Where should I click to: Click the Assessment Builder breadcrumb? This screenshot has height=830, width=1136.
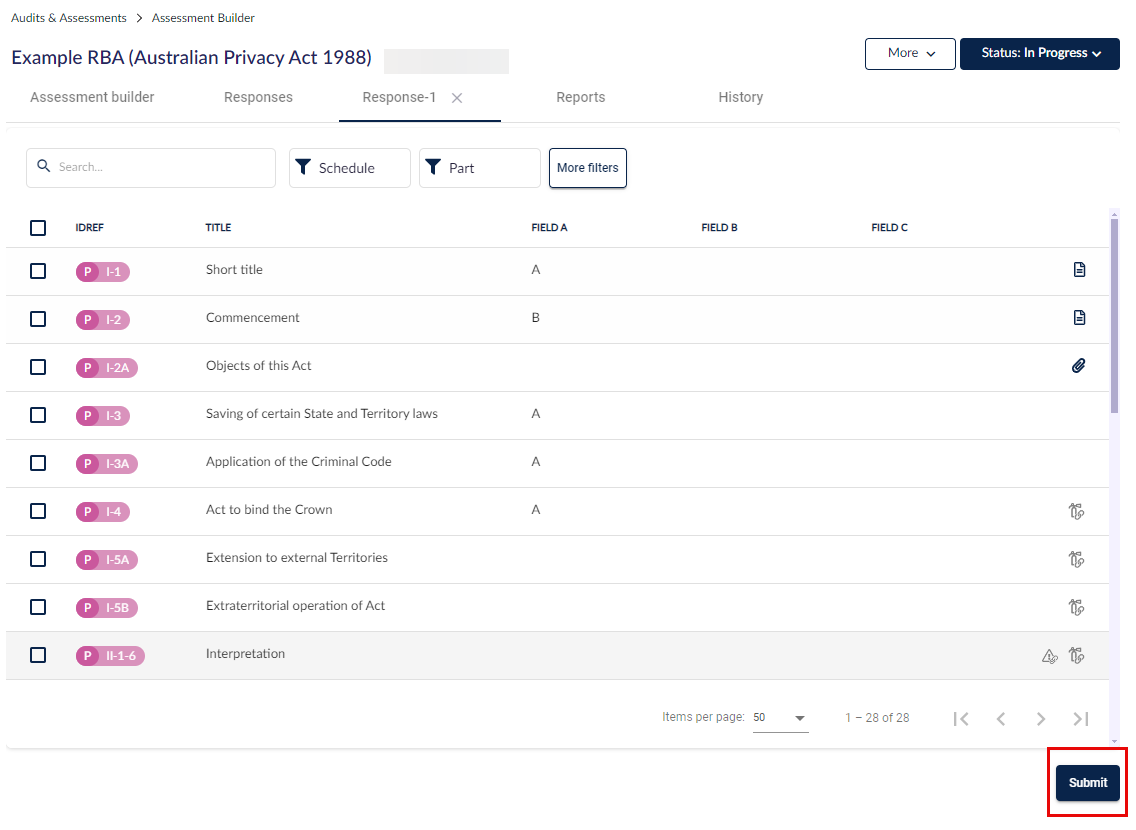pos(203,18)
